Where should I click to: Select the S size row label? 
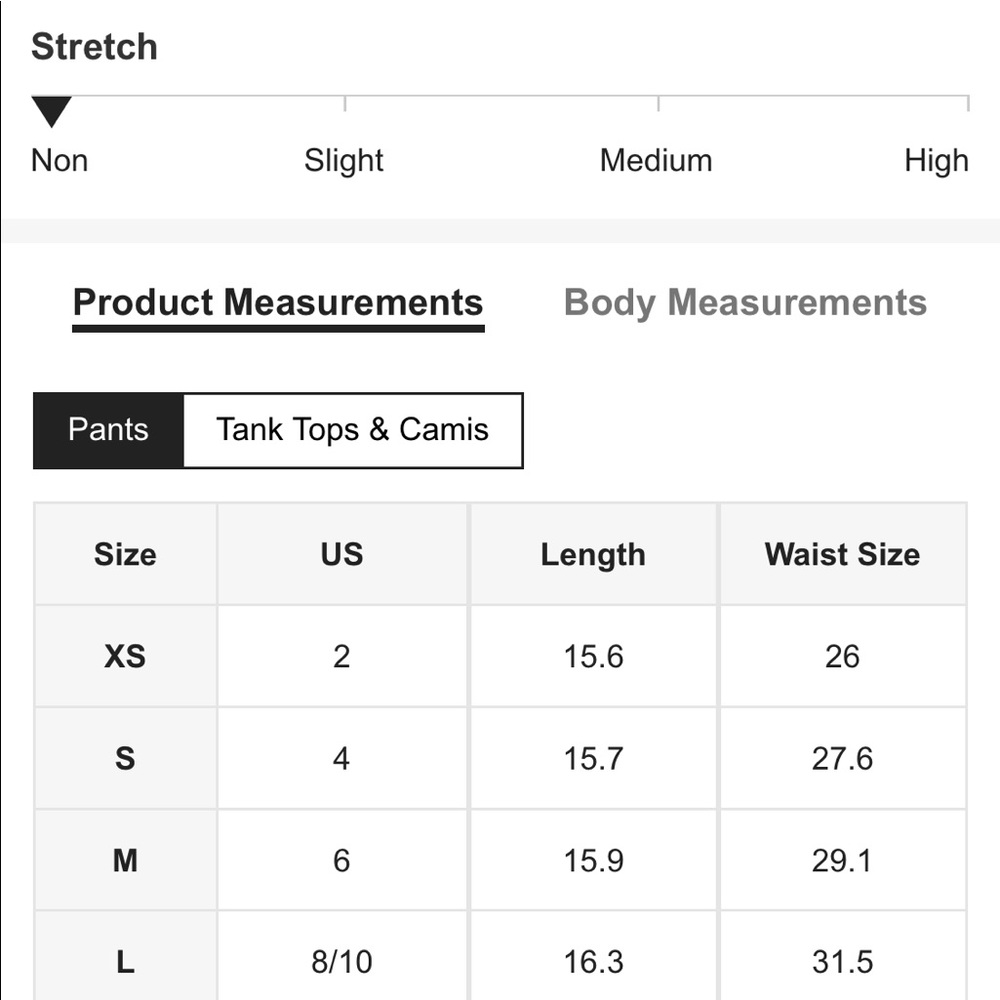[125, 758]
